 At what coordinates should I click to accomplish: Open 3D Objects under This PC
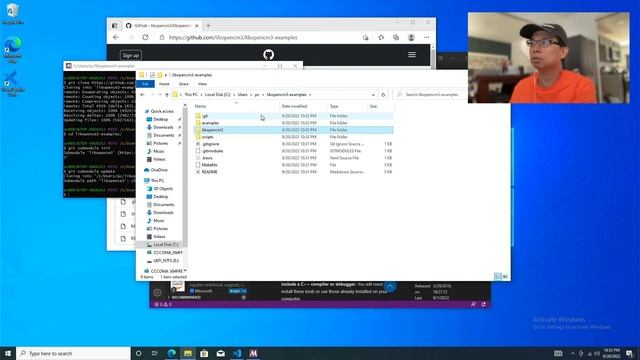(163, 189)
